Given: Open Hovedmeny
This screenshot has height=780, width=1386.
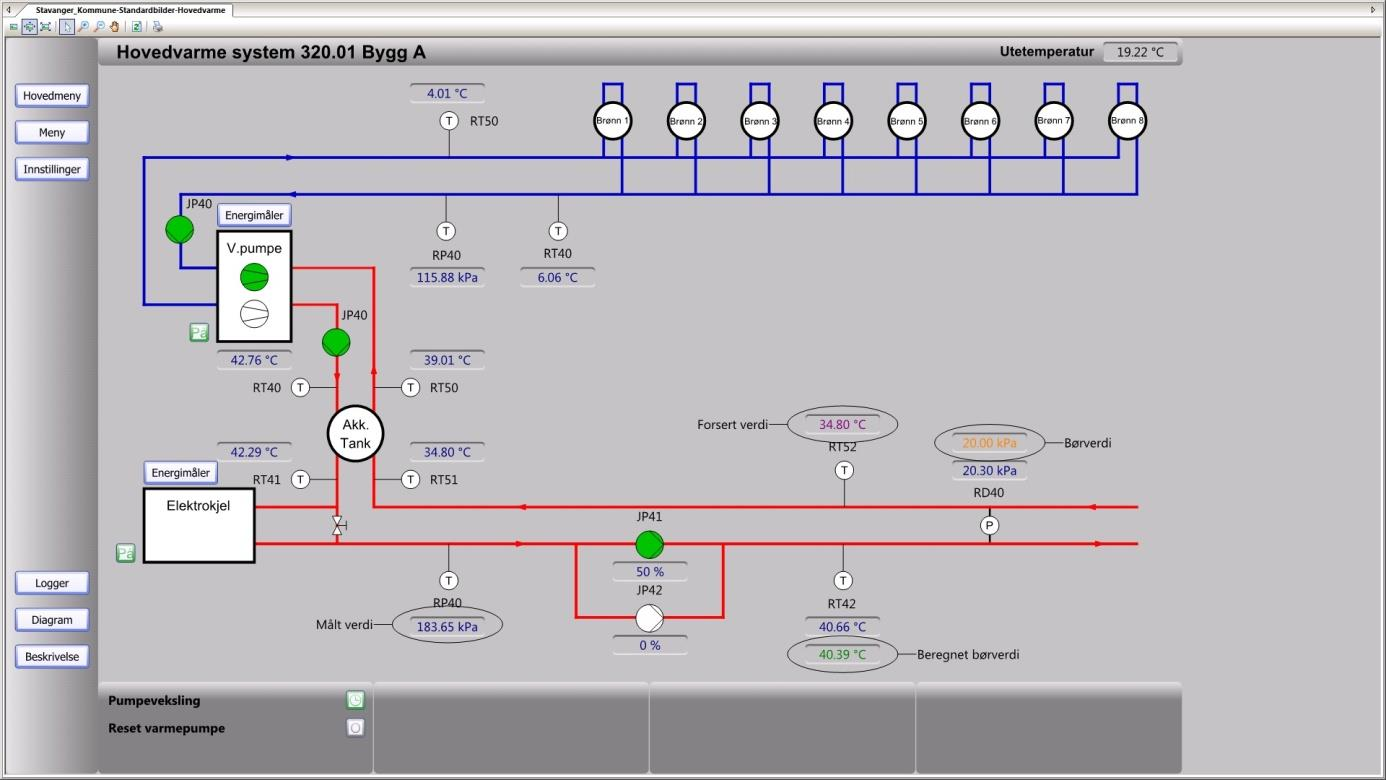Looking at the screenshot, I should tap(52, 95).
